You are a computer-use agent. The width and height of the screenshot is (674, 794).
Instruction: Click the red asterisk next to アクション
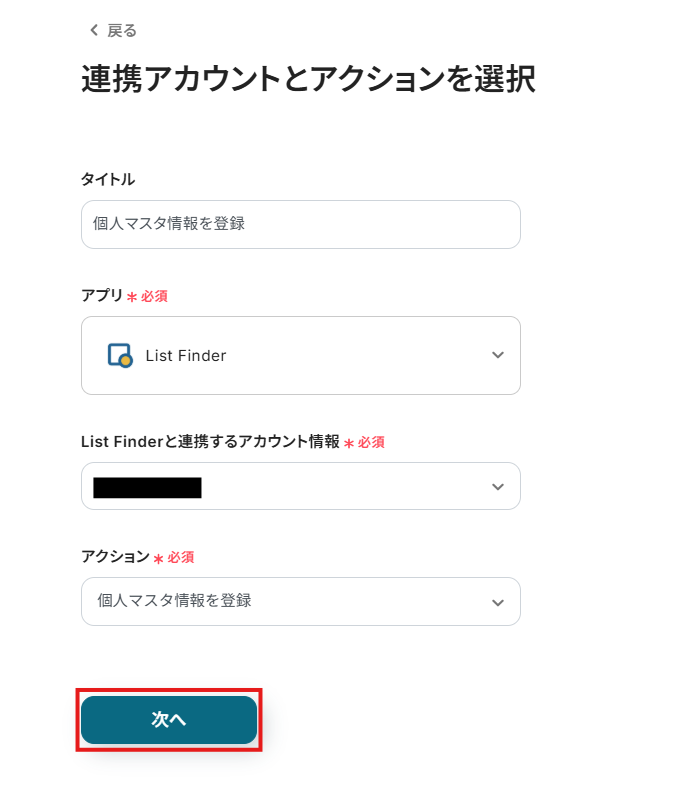(158, 559)
